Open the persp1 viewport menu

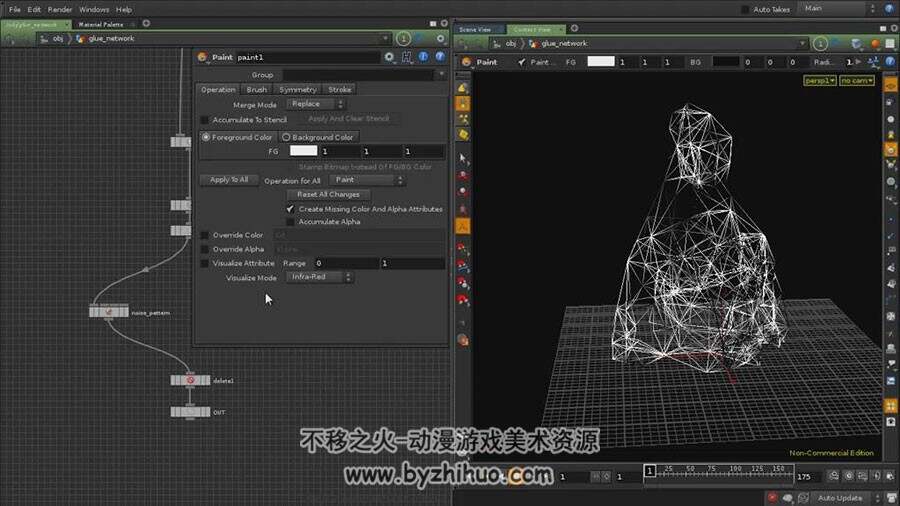tap(820, 81)
